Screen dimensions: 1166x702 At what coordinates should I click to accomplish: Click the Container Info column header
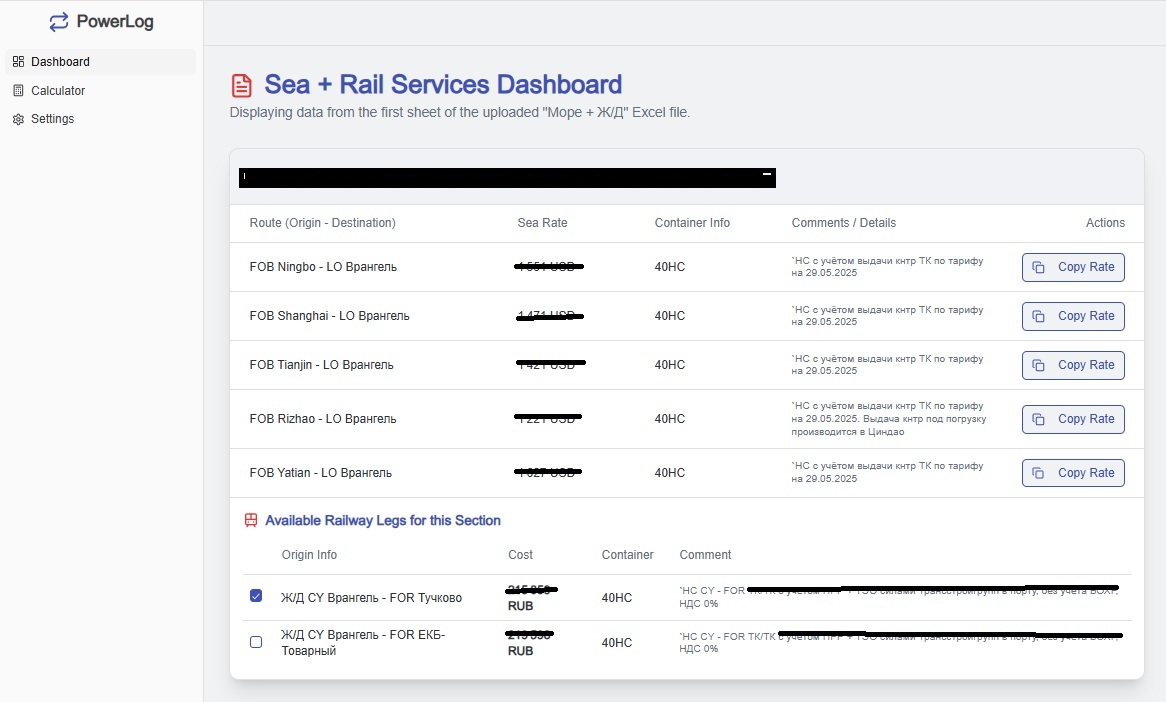click(692, 223)
